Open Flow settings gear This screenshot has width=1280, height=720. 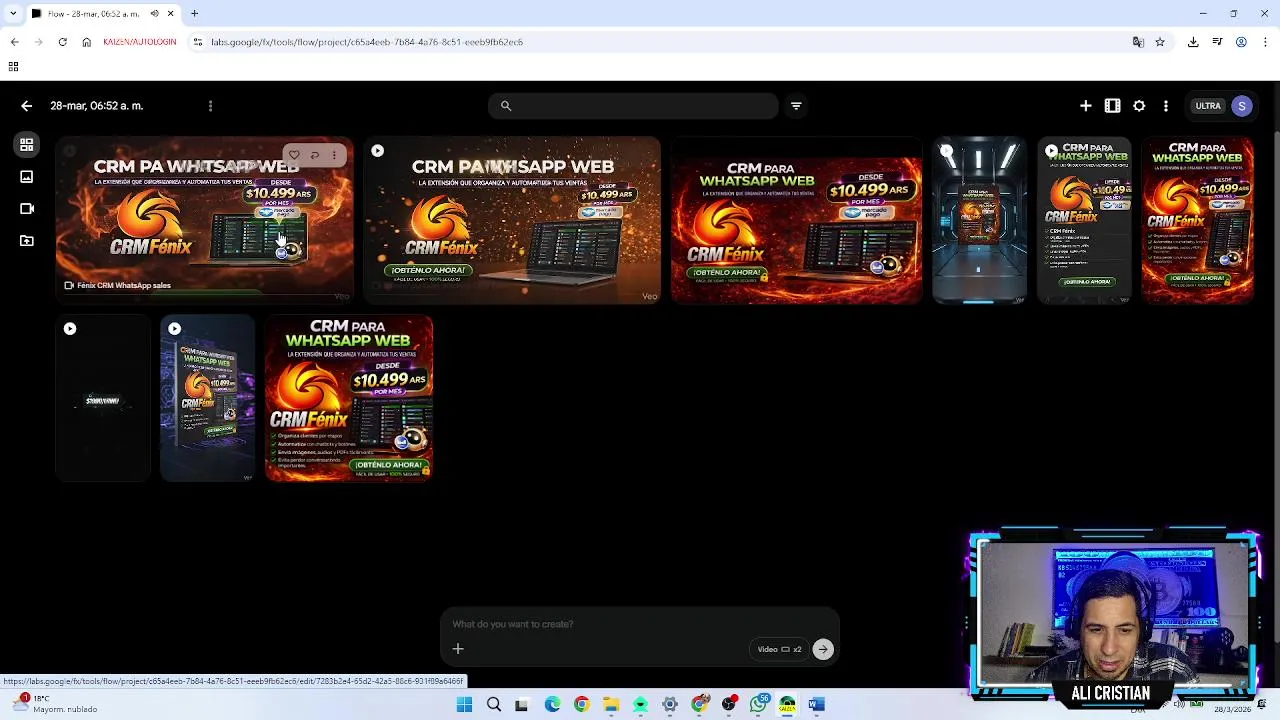[1139, 106]
